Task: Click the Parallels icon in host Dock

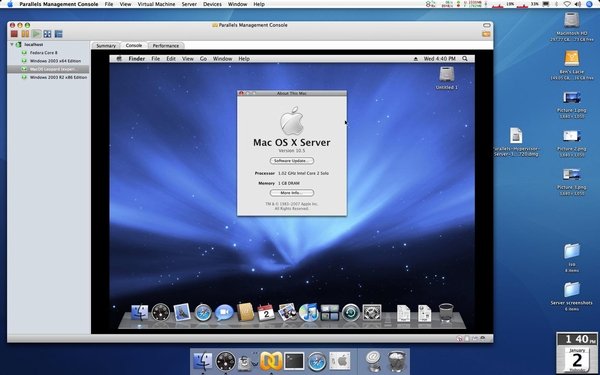Action: 271,361
